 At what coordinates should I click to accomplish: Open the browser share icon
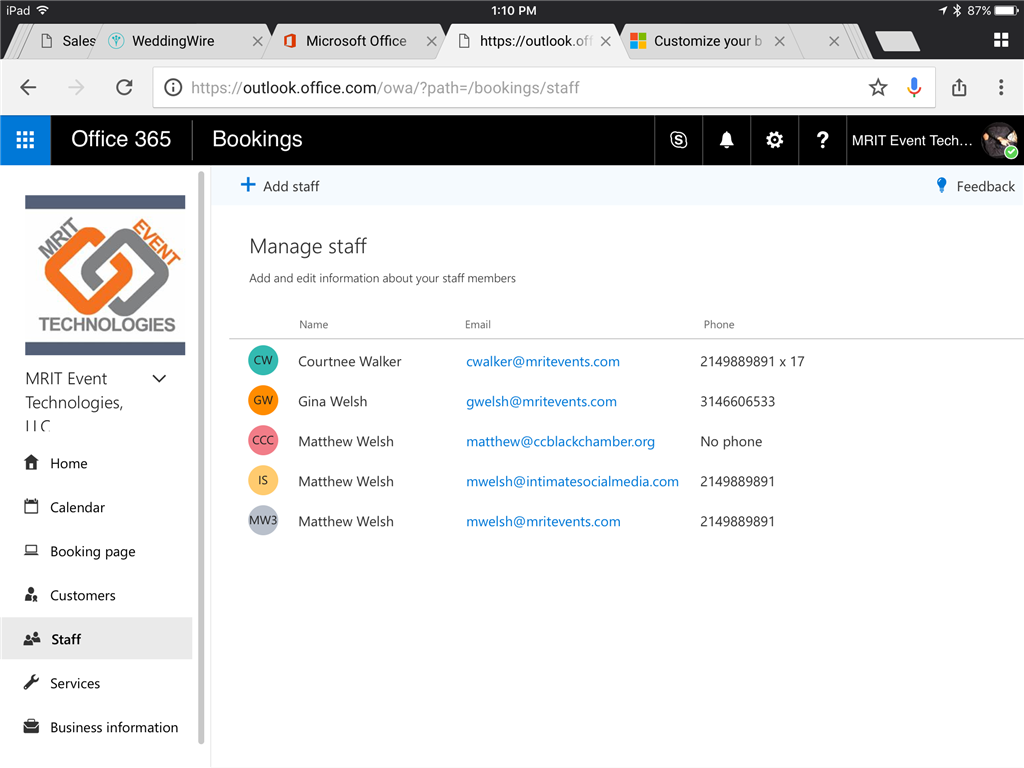959,88
